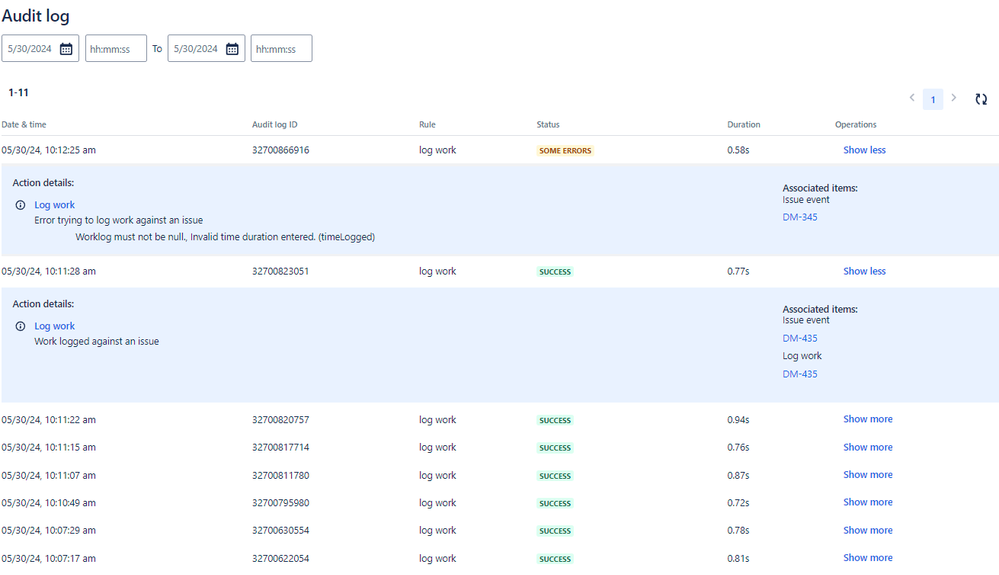Image resolution: width=999 pixels, height=575 pixels.
Task: Open calendar picker on end date field
Action: pyautogui.click(x=232, y=49)
